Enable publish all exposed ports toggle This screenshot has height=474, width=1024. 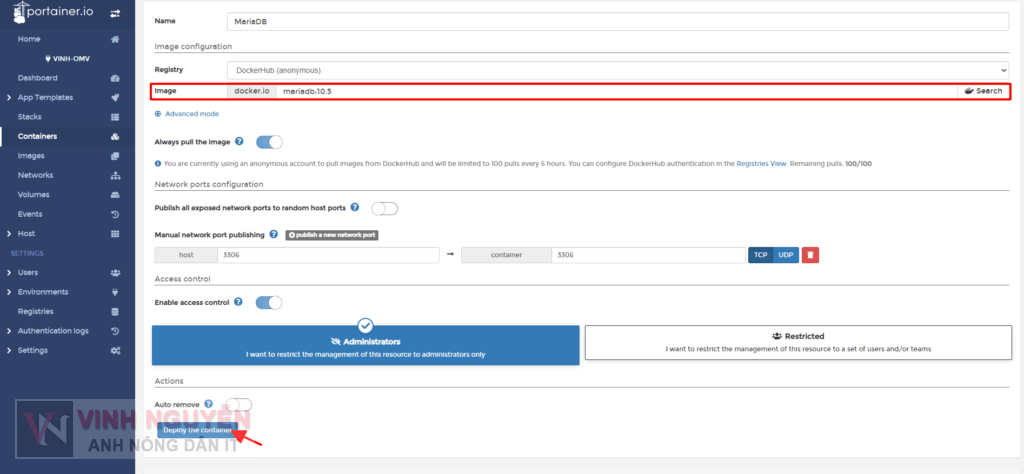[384, 208]
